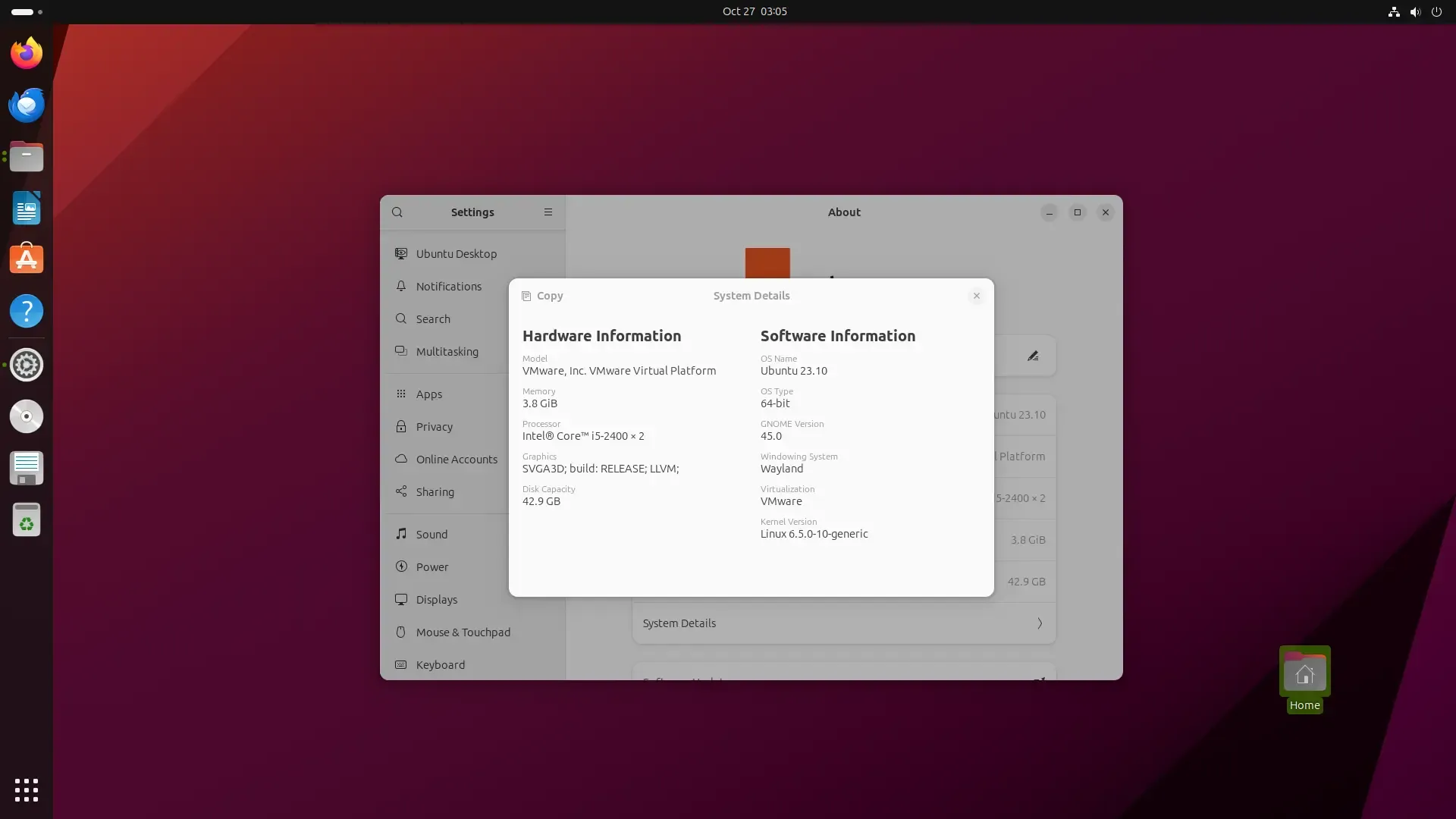Open Activities overview in top bar

tap(27, 11)
